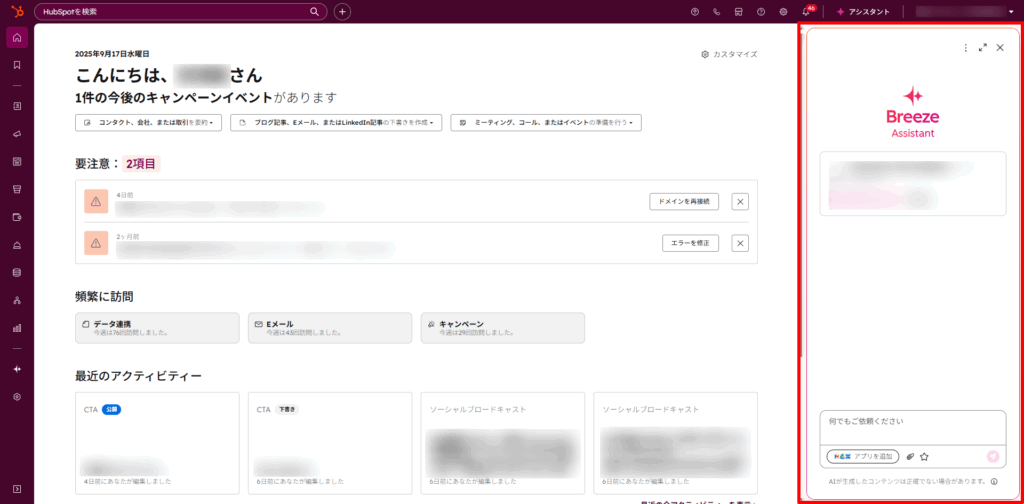Open the account dropdown arrow at top right

coord(1009,12)
